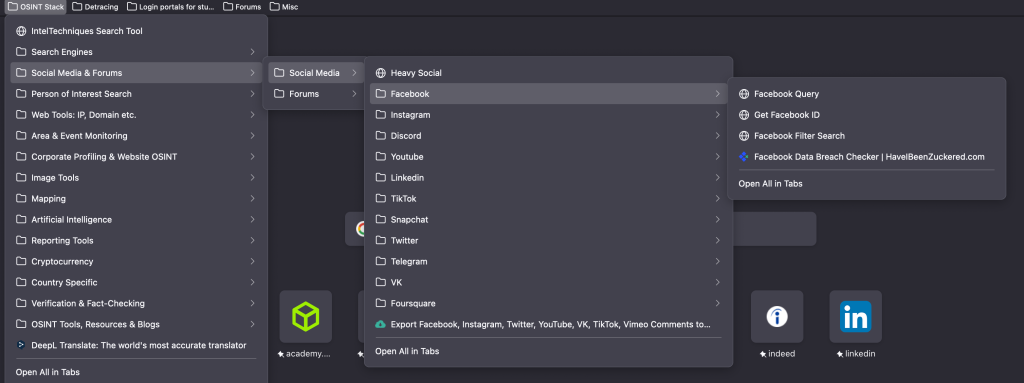Image resolution: width=1024 pixels, height=383 pixels.
Task: Open IntelTechniques Search Tool bookmark
Action: [x=136, y=31]
